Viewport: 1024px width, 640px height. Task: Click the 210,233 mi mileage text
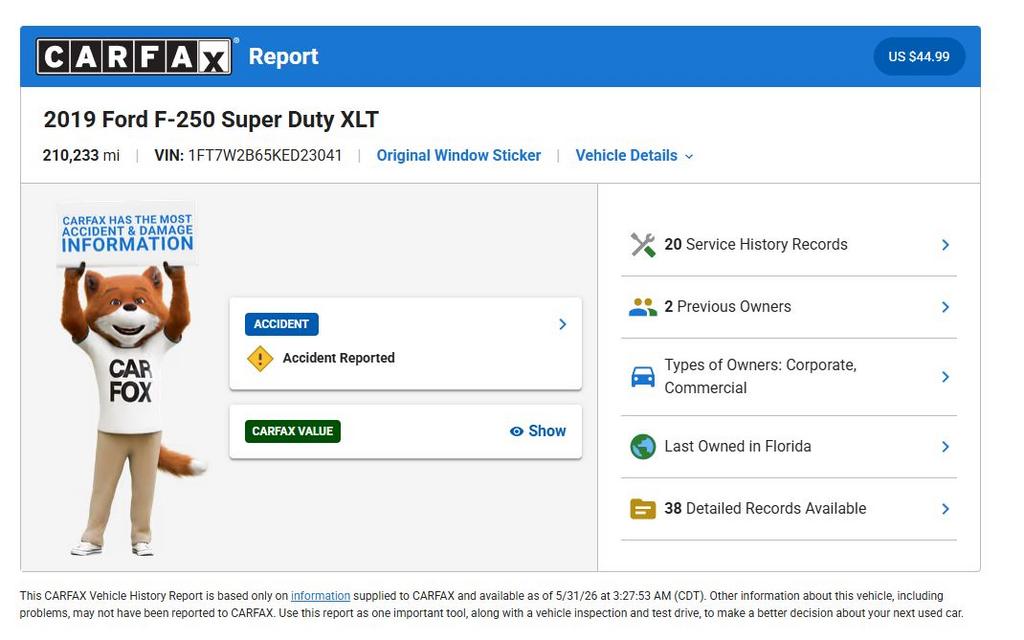point(81,155)
